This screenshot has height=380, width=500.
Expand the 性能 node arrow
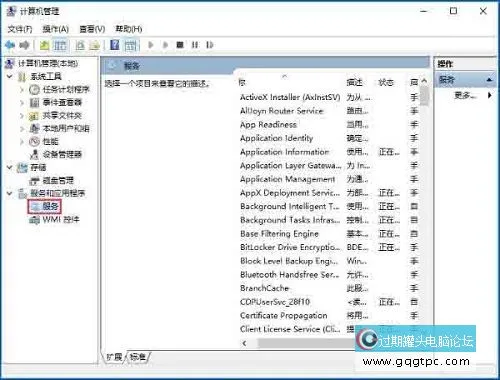(x=22, y=141)
